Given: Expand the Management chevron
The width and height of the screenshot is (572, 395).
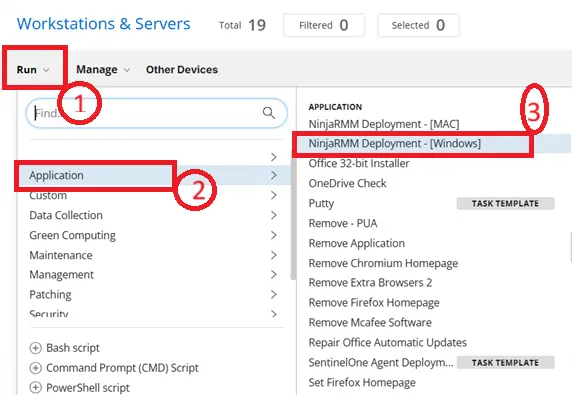Looking at the screenshot, I should (274, 274).
